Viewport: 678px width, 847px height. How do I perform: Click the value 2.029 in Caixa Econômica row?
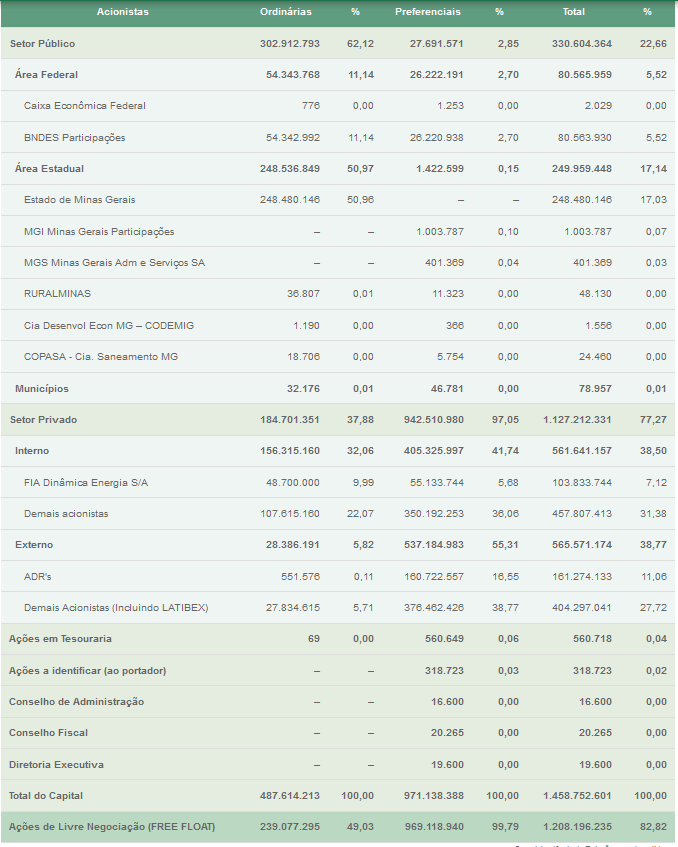pyautogui.click(x=598, y=106)
